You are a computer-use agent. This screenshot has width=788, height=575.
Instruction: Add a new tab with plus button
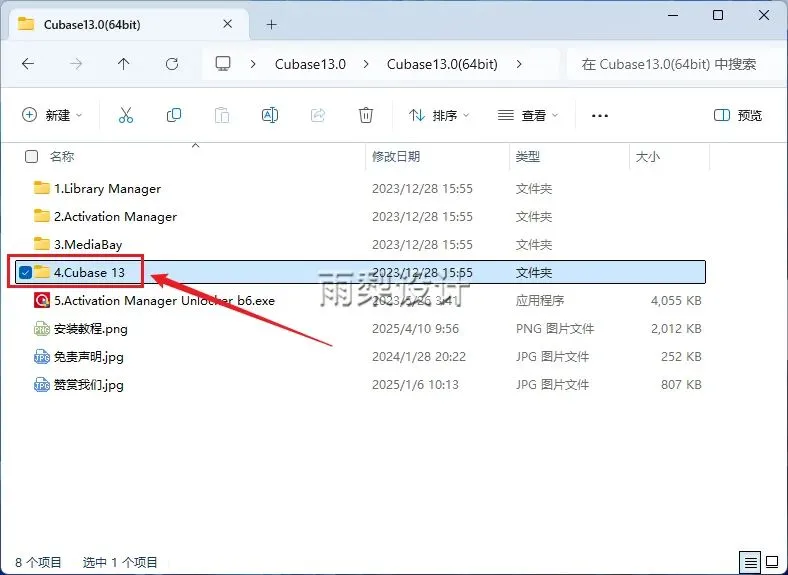(271, 24)
